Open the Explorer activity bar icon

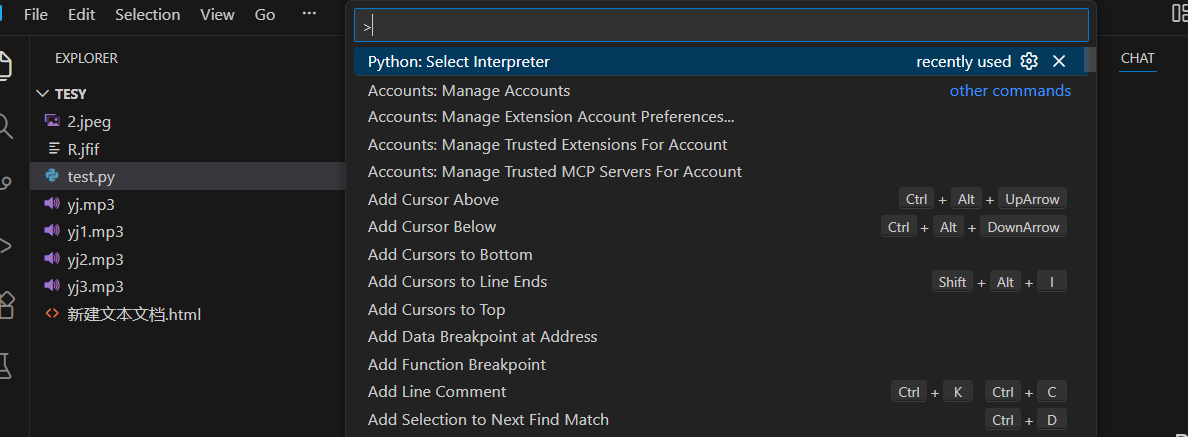[x=5, y=65]
